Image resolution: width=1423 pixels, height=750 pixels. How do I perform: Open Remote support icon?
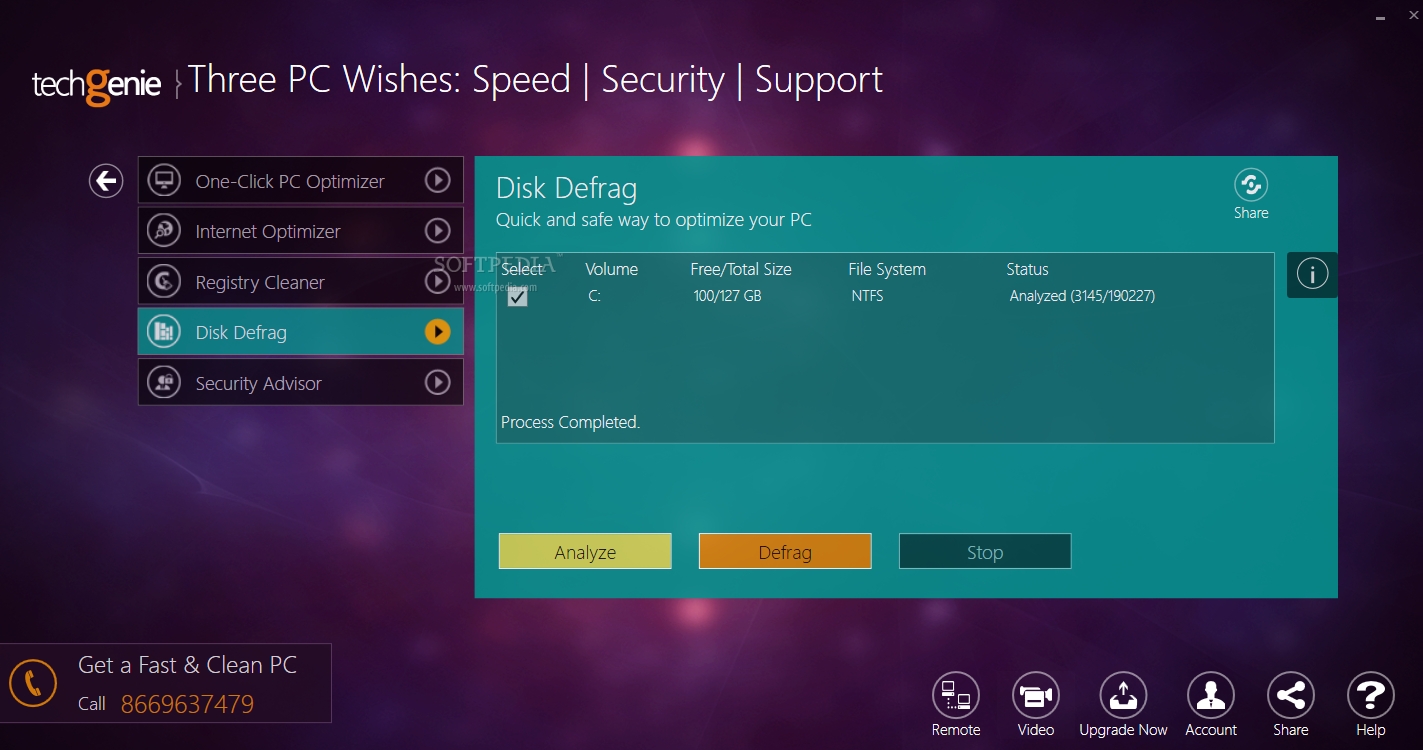click(x=956, y=695)
